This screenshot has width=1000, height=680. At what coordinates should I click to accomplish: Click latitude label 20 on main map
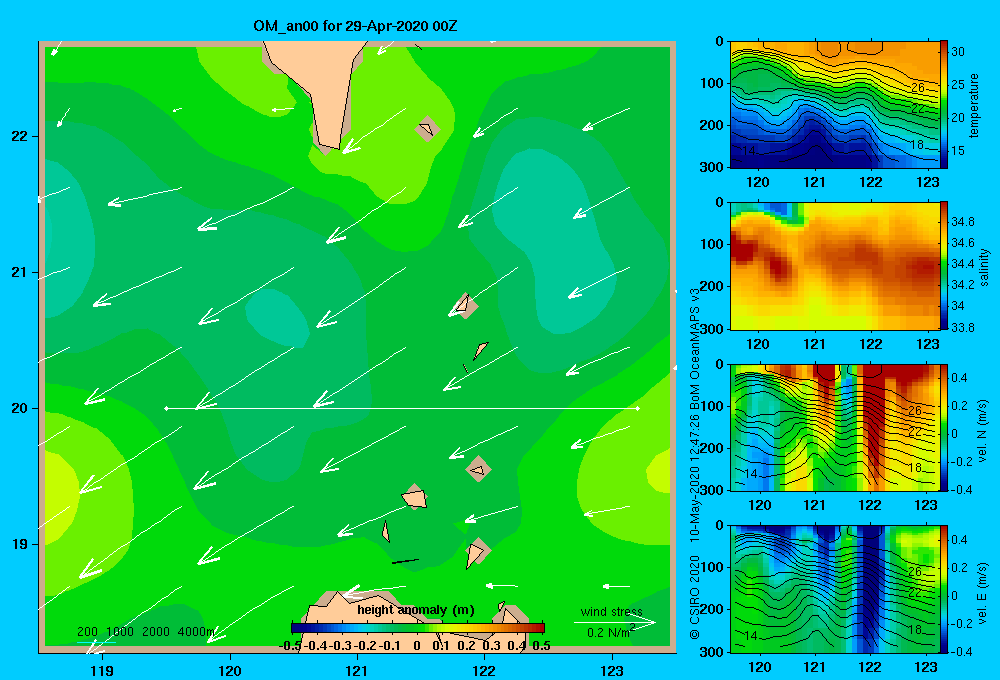(20, 408)
